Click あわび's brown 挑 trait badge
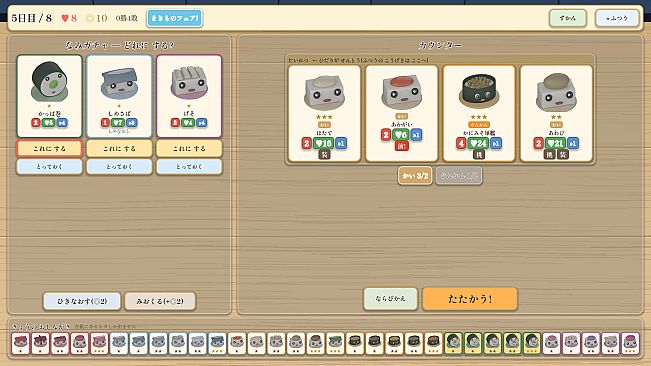Screen dimensions: 651x366 [550, 154]
